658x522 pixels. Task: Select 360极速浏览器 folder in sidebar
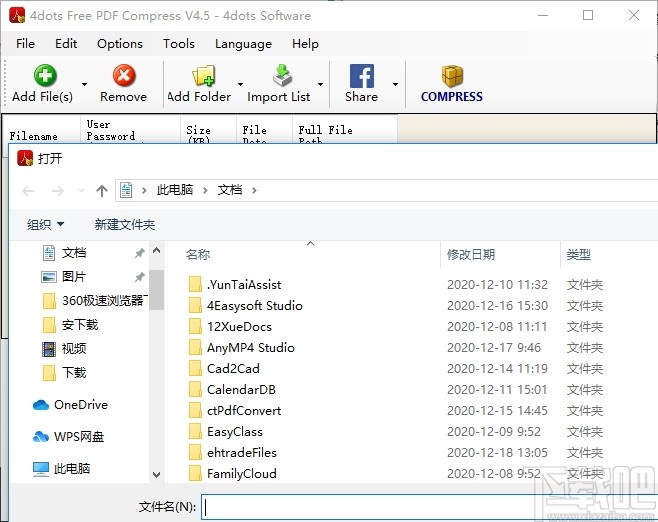(x=94, y=301)
